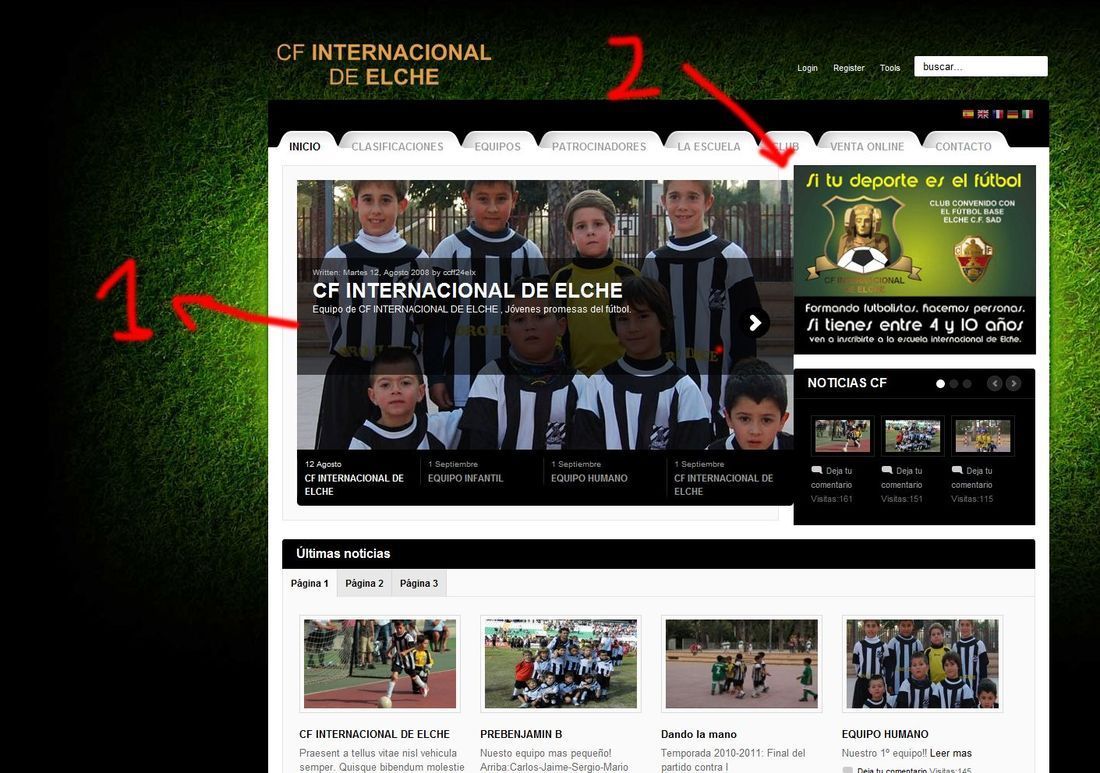Switch to Página 2 tab
Screen dimensions: 1100x773
click(364, 583)
